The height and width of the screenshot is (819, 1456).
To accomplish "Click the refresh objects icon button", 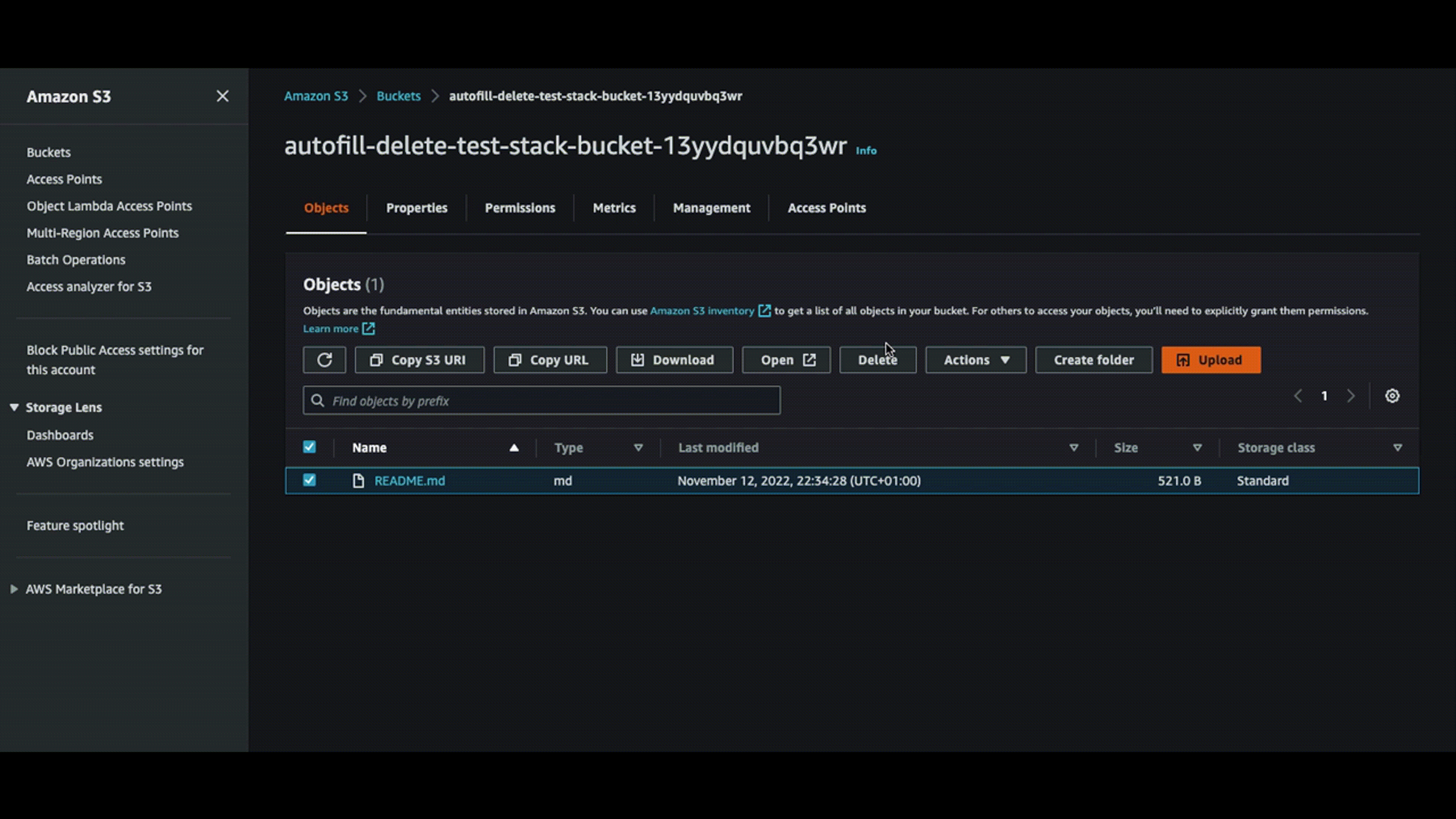I will pos(324,360).
